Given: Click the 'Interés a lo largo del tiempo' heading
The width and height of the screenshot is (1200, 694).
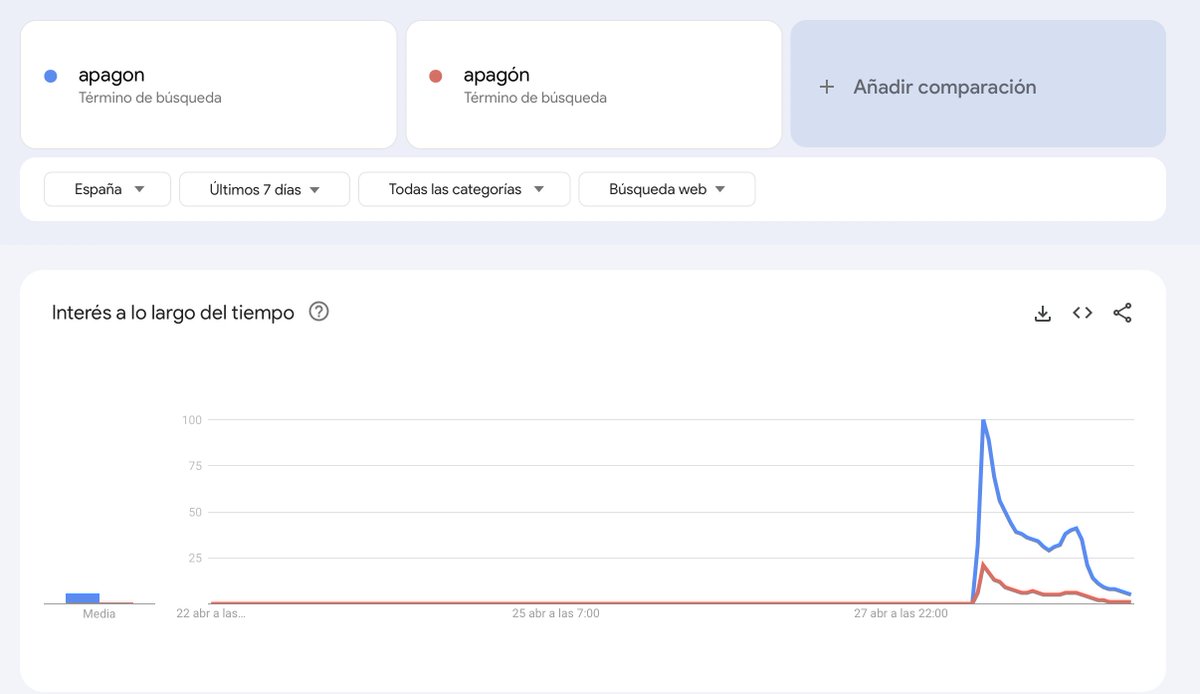Looking at the screenshot, I should pos(173,313).
